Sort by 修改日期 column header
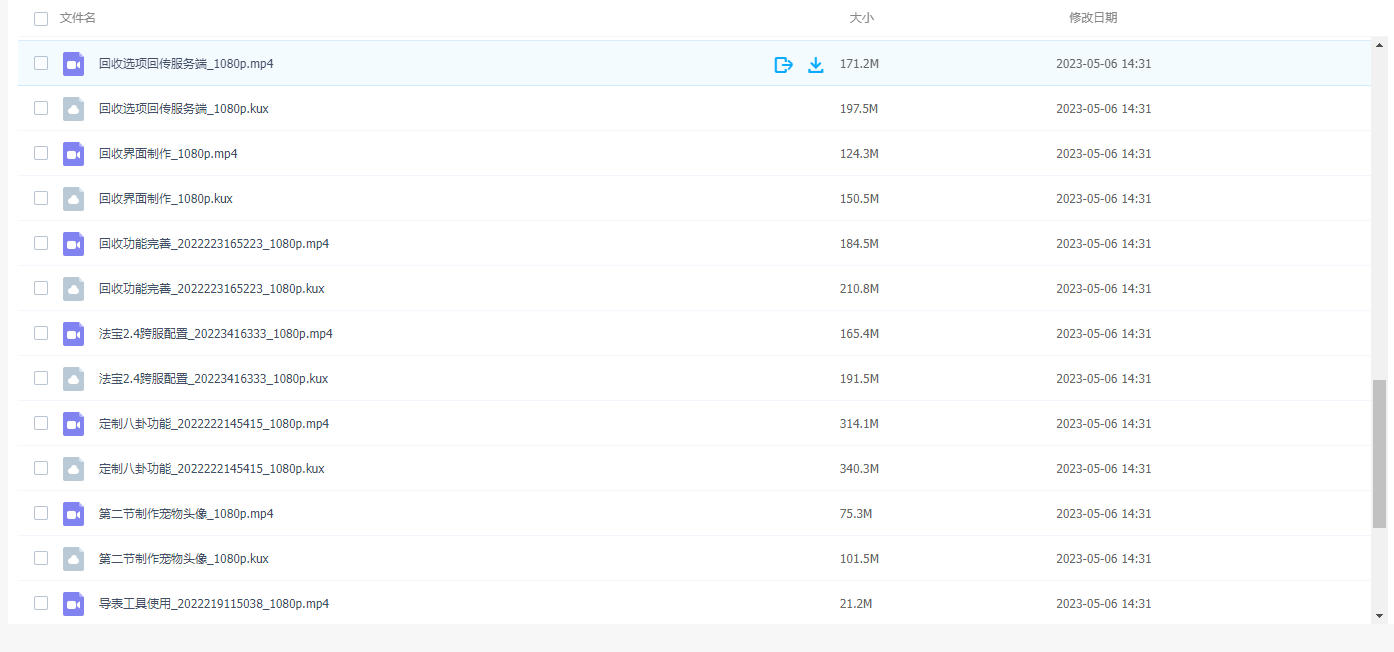The image size is (1394, 652). (x=1093, y=18)
